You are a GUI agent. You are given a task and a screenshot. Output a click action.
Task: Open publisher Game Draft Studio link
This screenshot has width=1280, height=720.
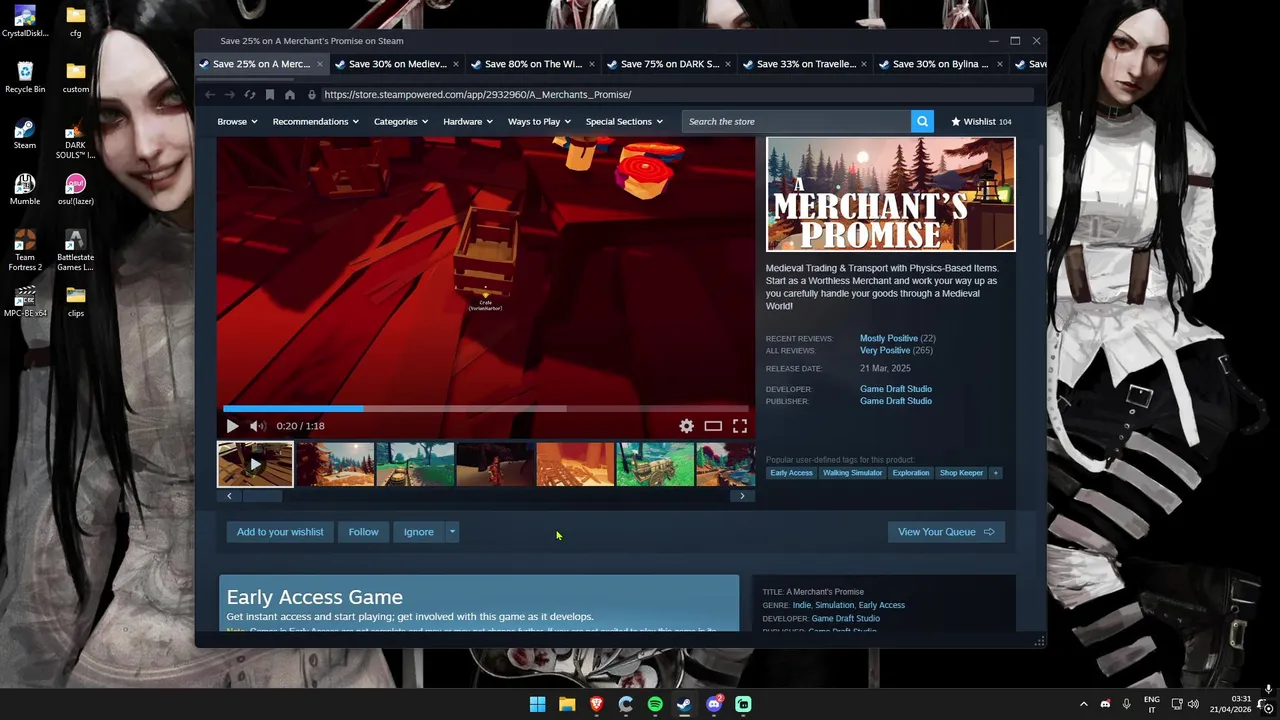[896, 401]
